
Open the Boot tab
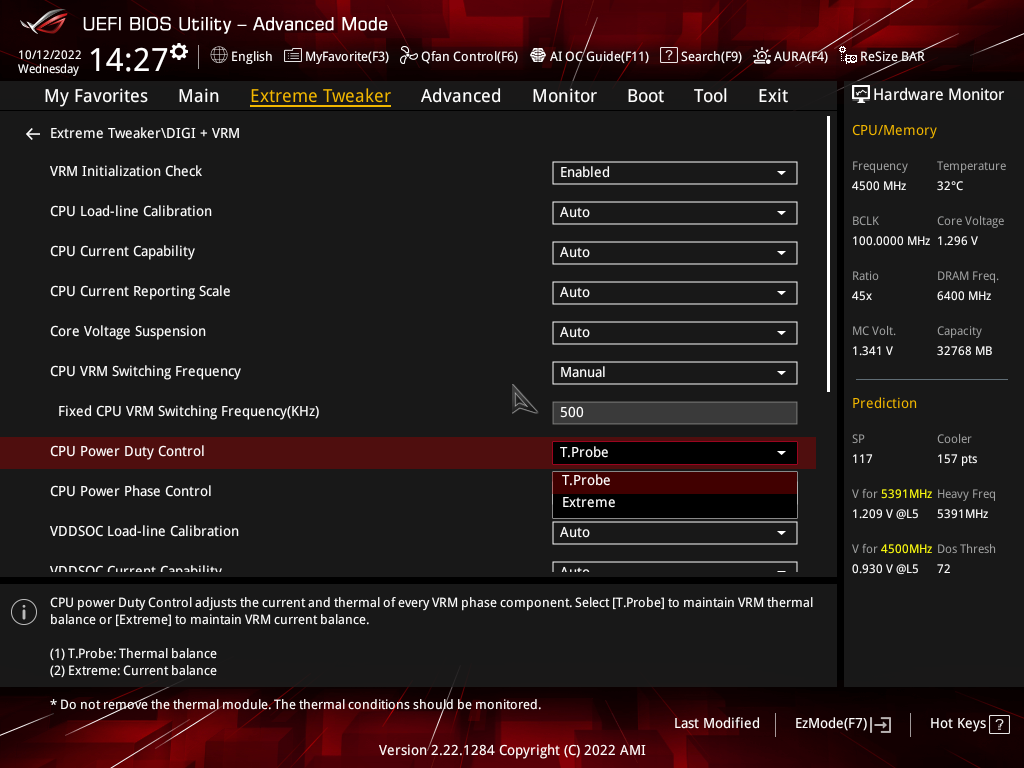645,96
